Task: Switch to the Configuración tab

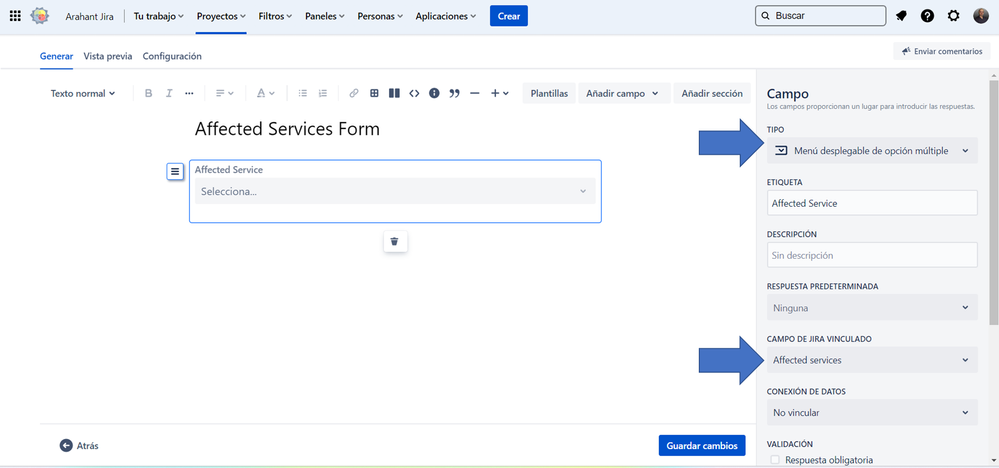Action: pos(172,56)
